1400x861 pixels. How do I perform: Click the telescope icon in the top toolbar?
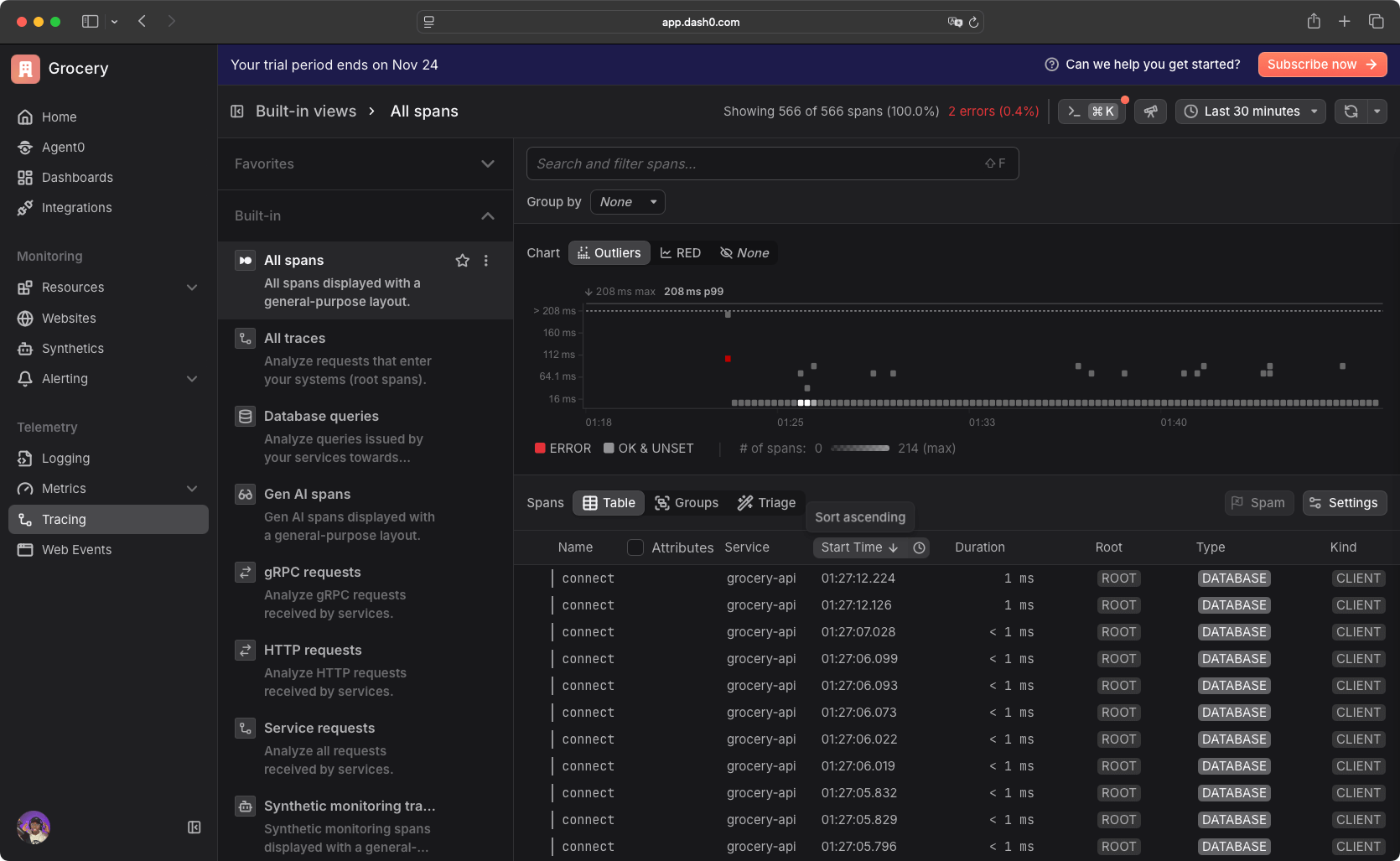pyautogui.click(x=1150, y=112)
